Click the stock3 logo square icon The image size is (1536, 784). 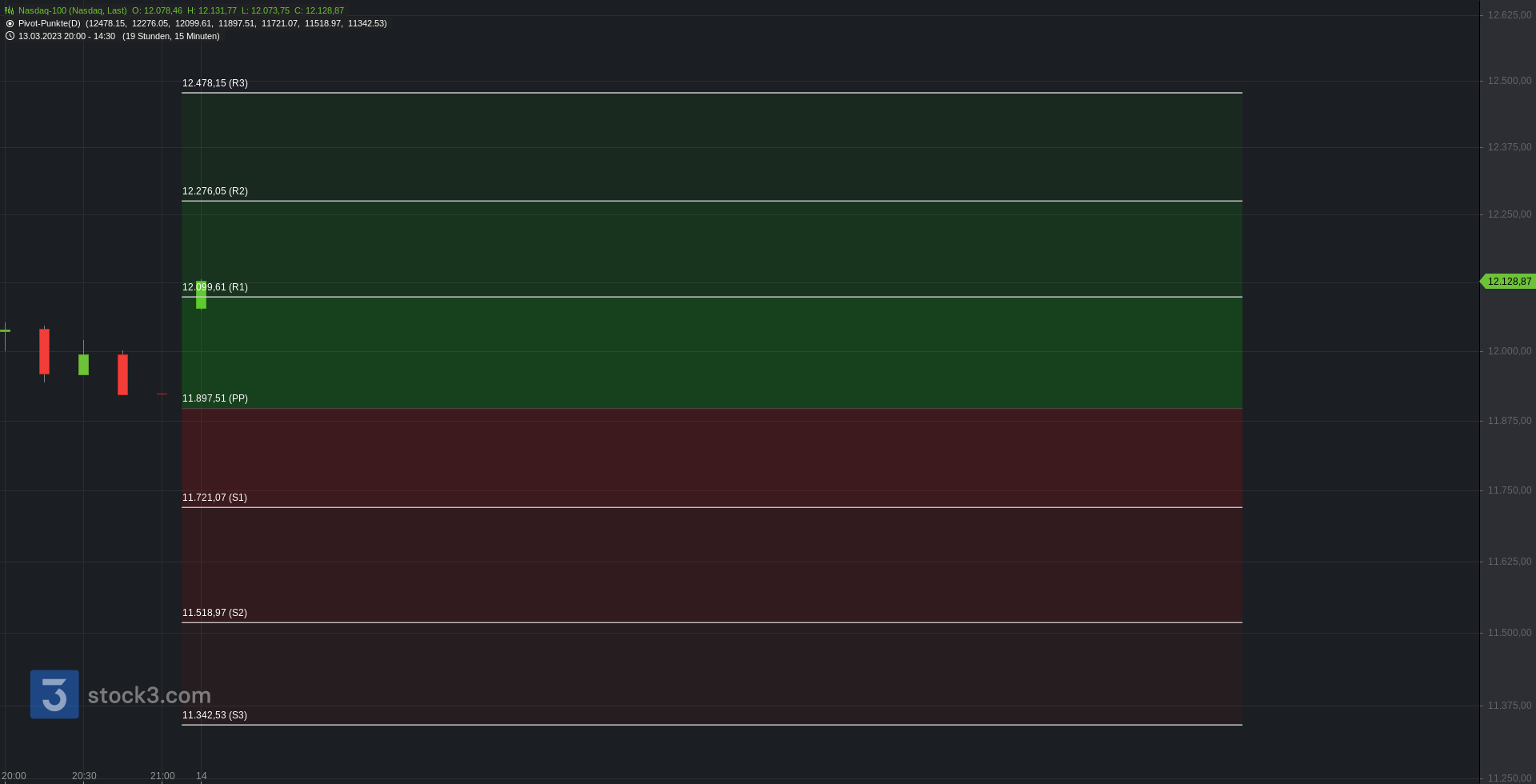tap(54, 694)
